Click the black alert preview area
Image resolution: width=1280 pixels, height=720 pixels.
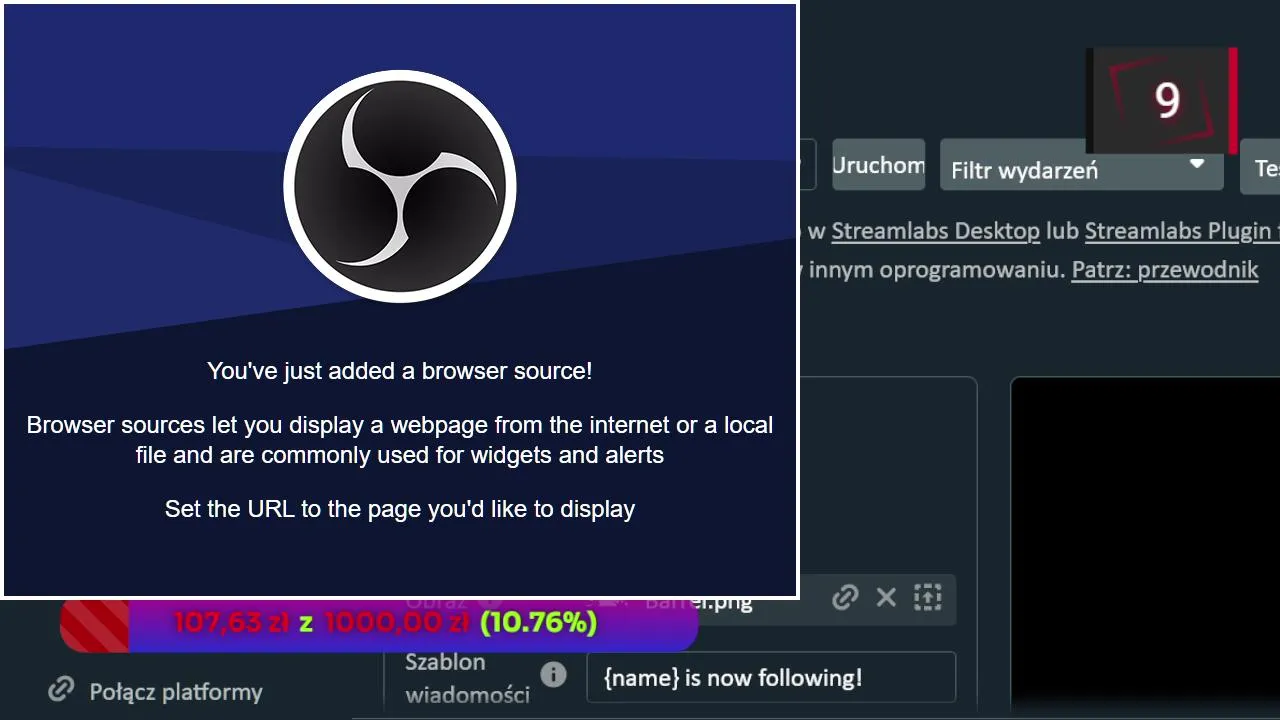click(x=1145, y=545)
